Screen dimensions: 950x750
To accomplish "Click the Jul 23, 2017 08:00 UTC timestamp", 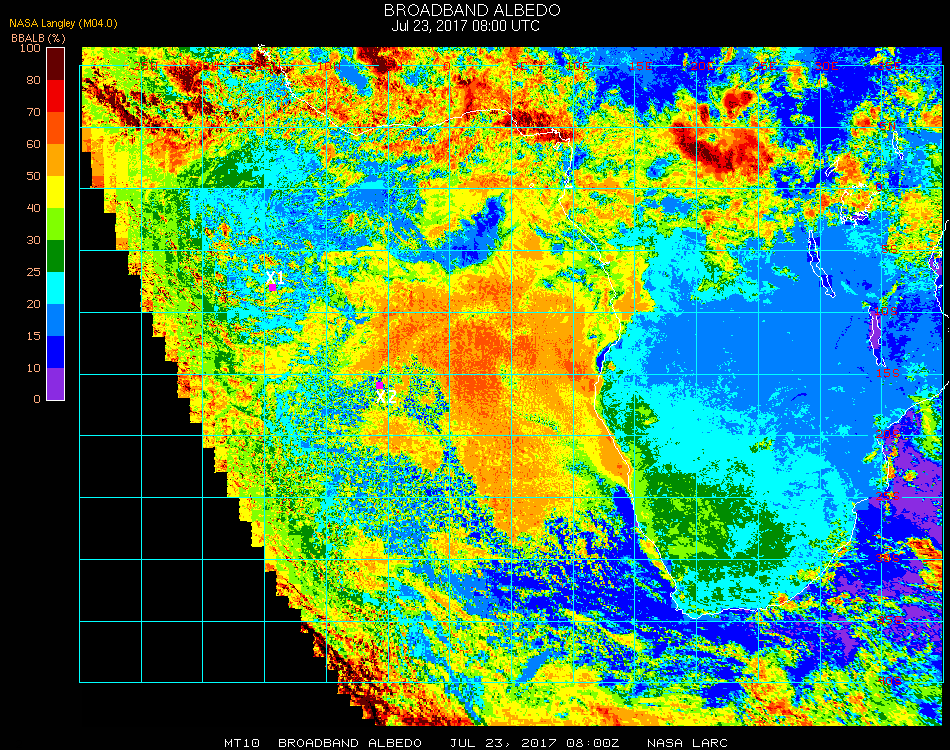I will pyautogui.click(x=465, y=26).
